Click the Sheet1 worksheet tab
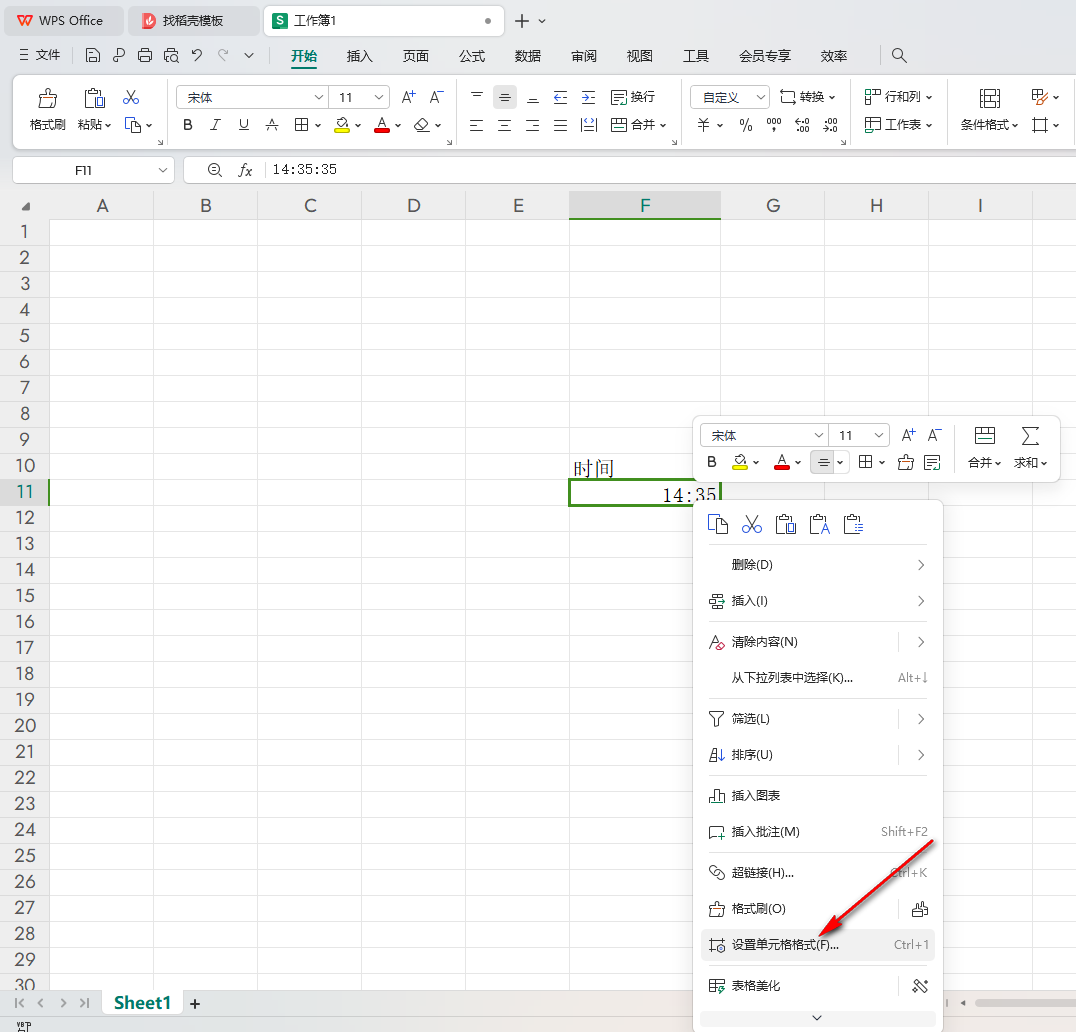This screenshot has width=1076, height=1032. coord(142,1003)
